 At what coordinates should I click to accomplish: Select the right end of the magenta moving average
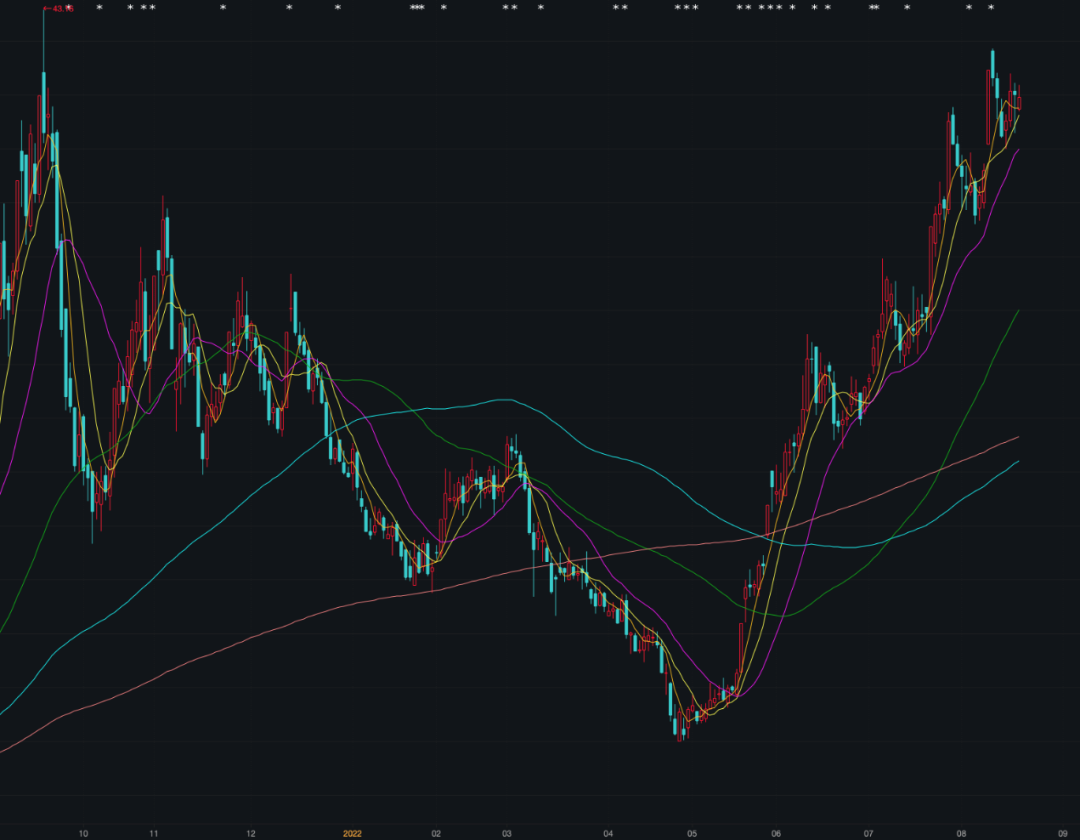1018,150
